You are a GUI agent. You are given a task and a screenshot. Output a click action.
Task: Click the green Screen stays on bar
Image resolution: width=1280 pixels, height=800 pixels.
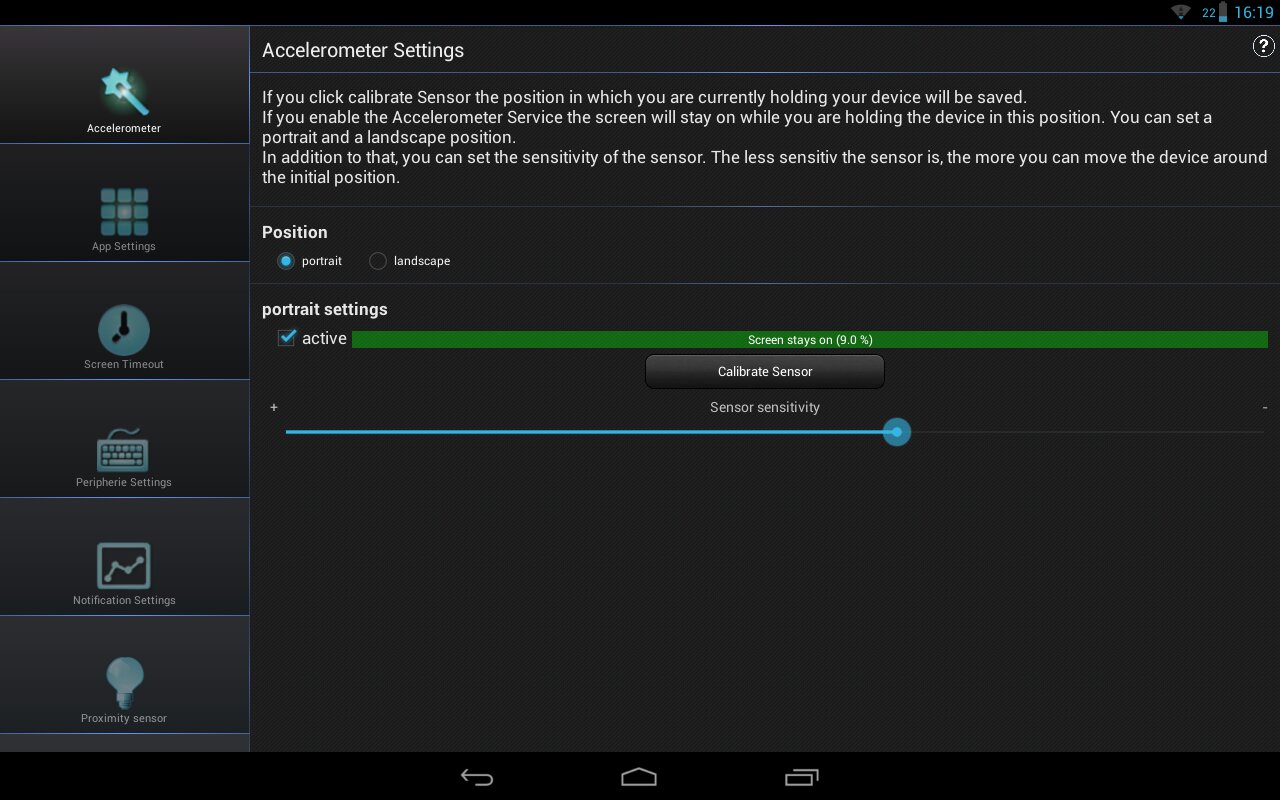pyautogui.click(x=809, y=340)
